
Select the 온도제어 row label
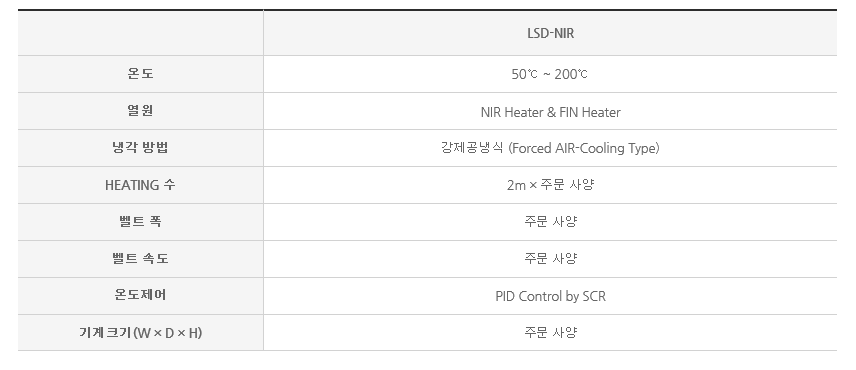[x=140, y=295]
